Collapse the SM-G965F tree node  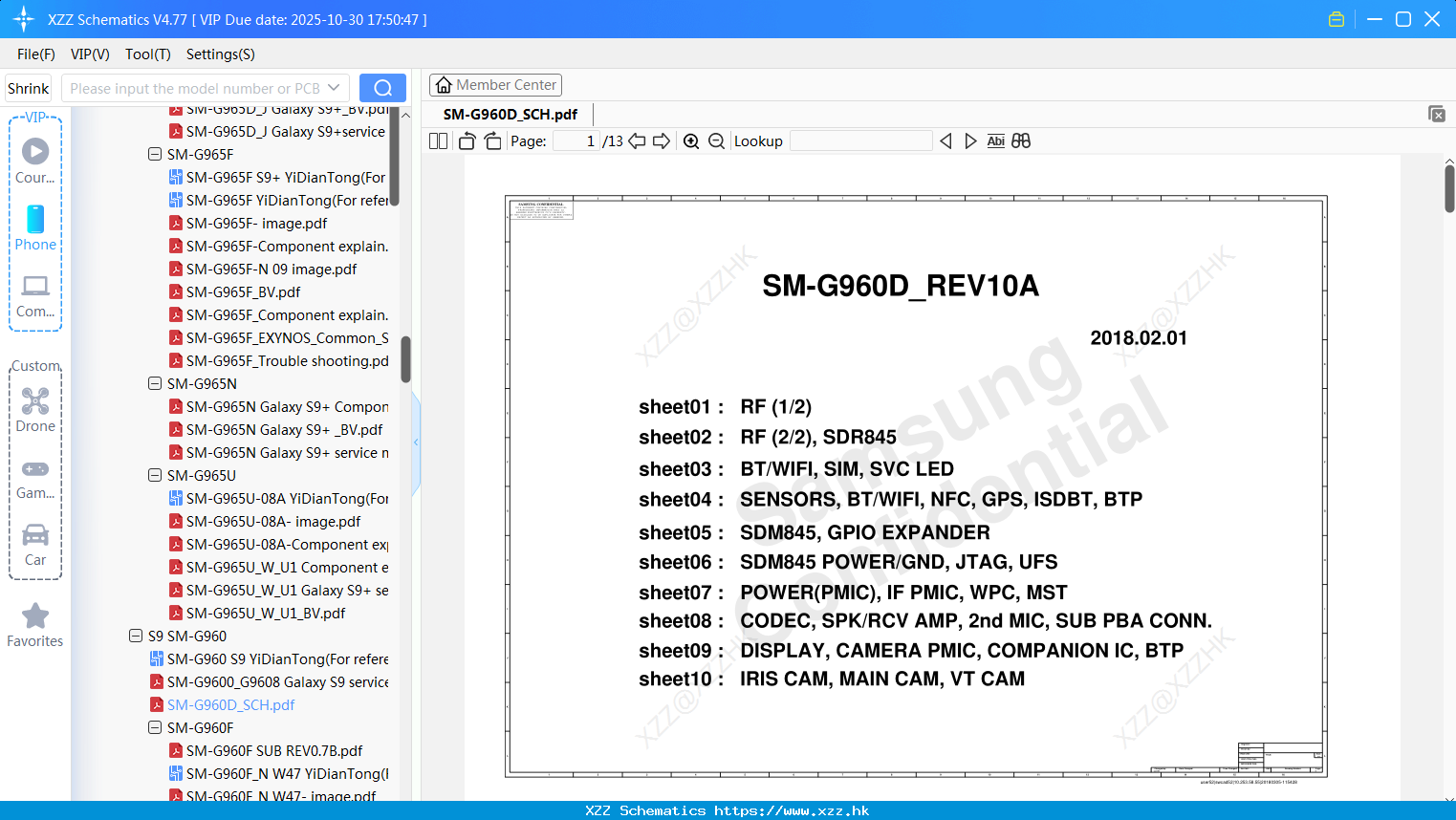click(155, 154)
